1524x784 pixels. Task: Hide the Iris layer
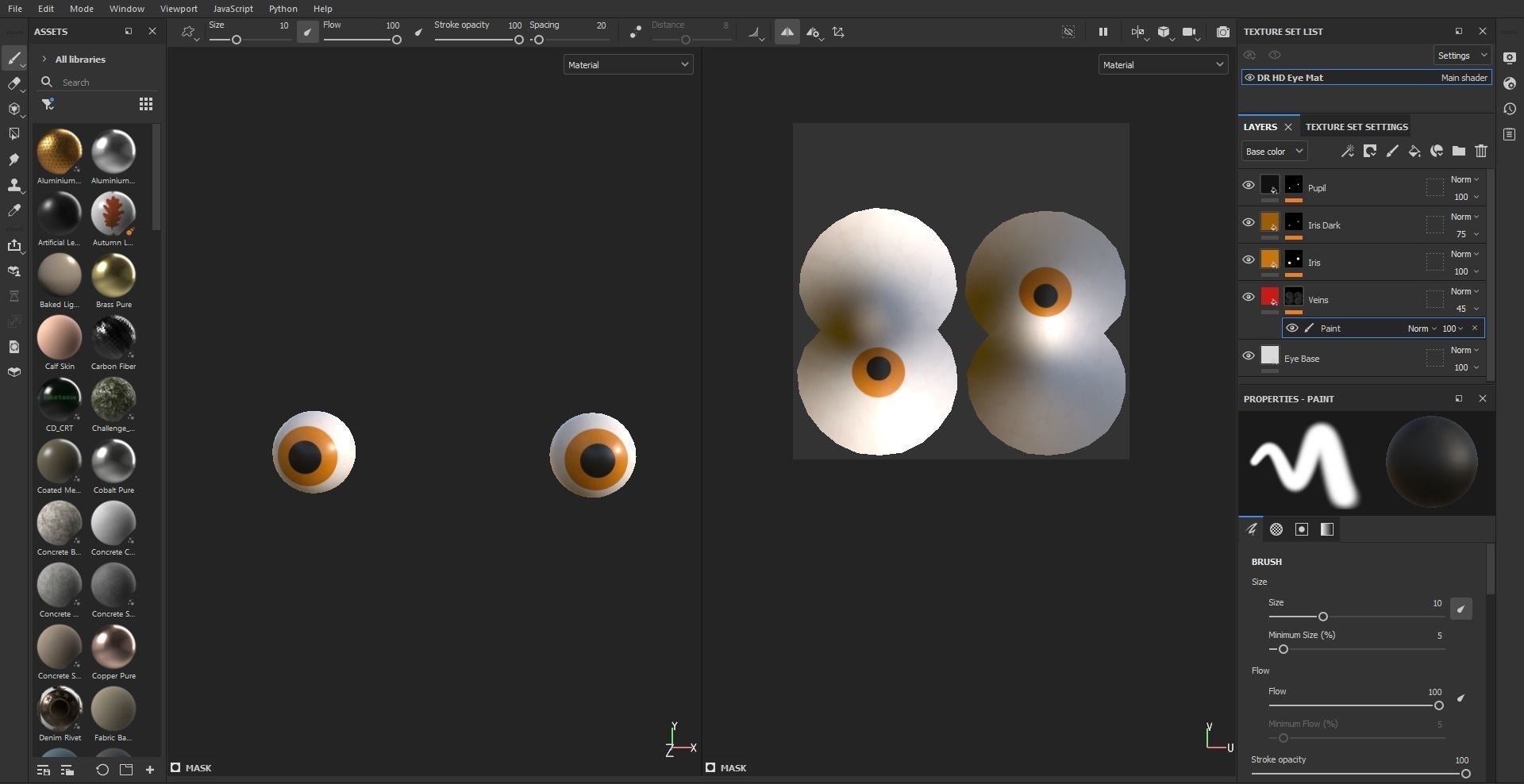[1249, 259]
